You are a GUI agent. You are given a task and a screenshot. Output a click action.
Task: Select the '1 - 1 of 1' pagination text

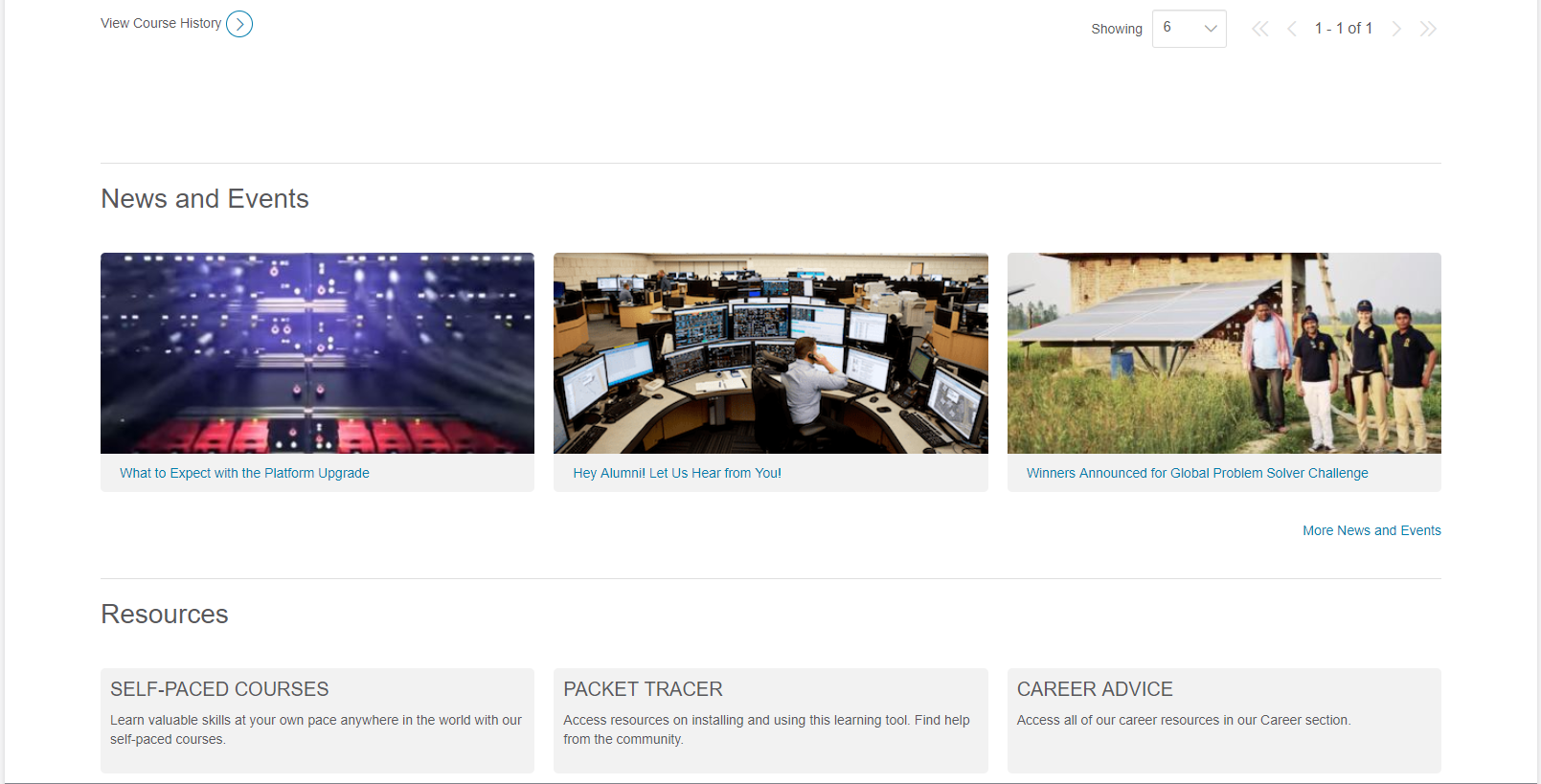pos(1343,29)
